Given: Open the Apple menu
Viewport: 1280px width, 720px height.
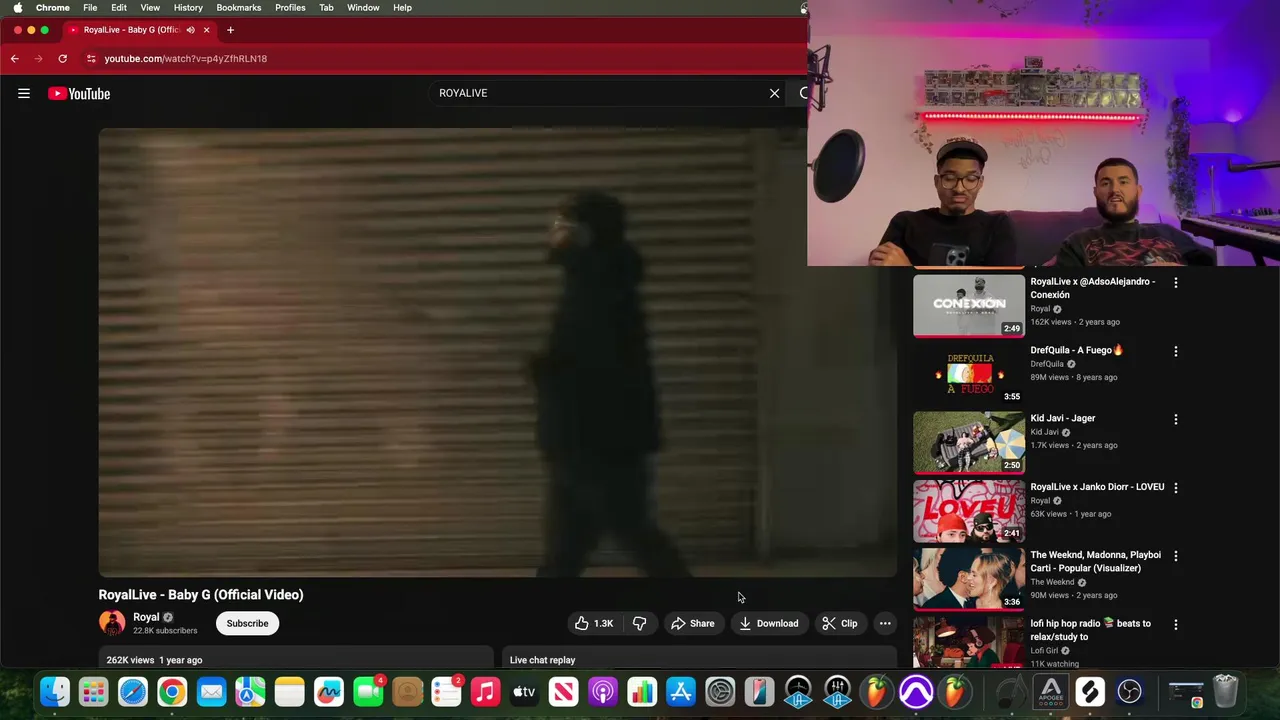Looking at the screenshot, I should [17, 7].
